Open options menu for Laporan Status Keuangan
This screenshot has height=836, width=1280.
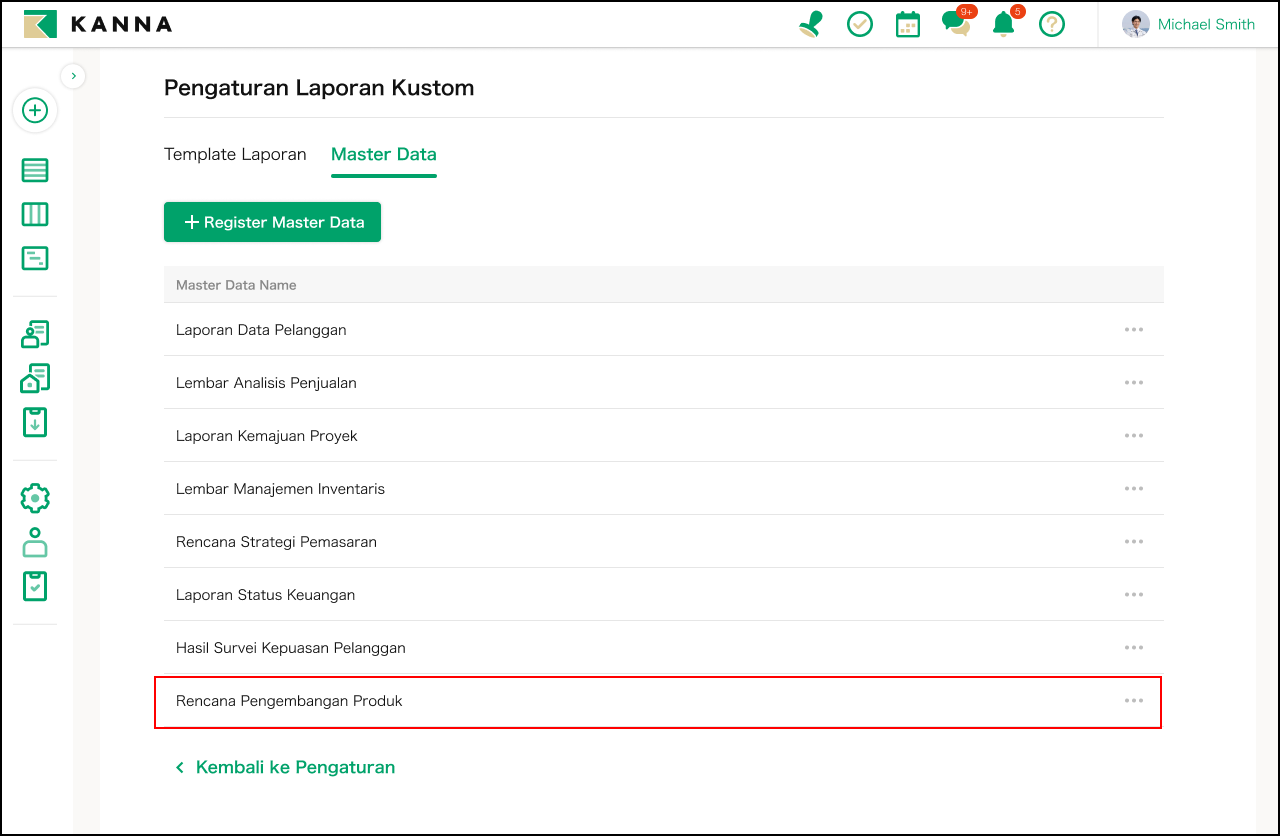tap(1133, 595)
